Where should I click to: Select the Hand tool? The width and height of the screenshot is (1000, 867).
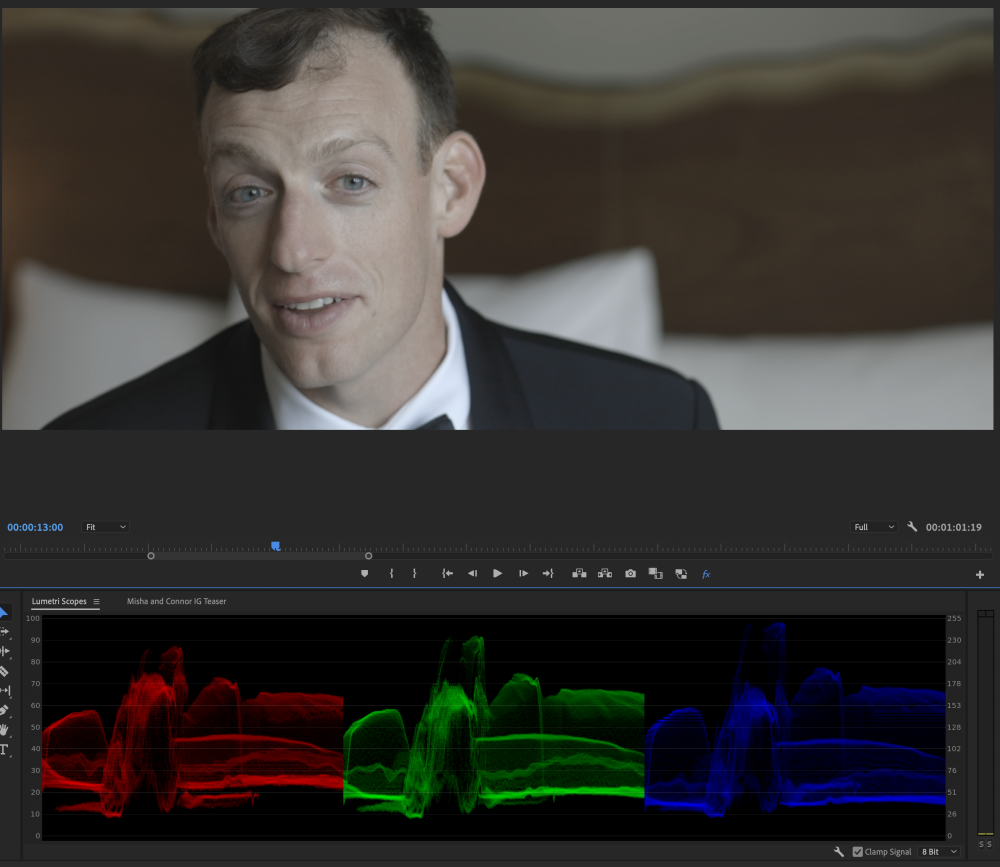(4, 729)
